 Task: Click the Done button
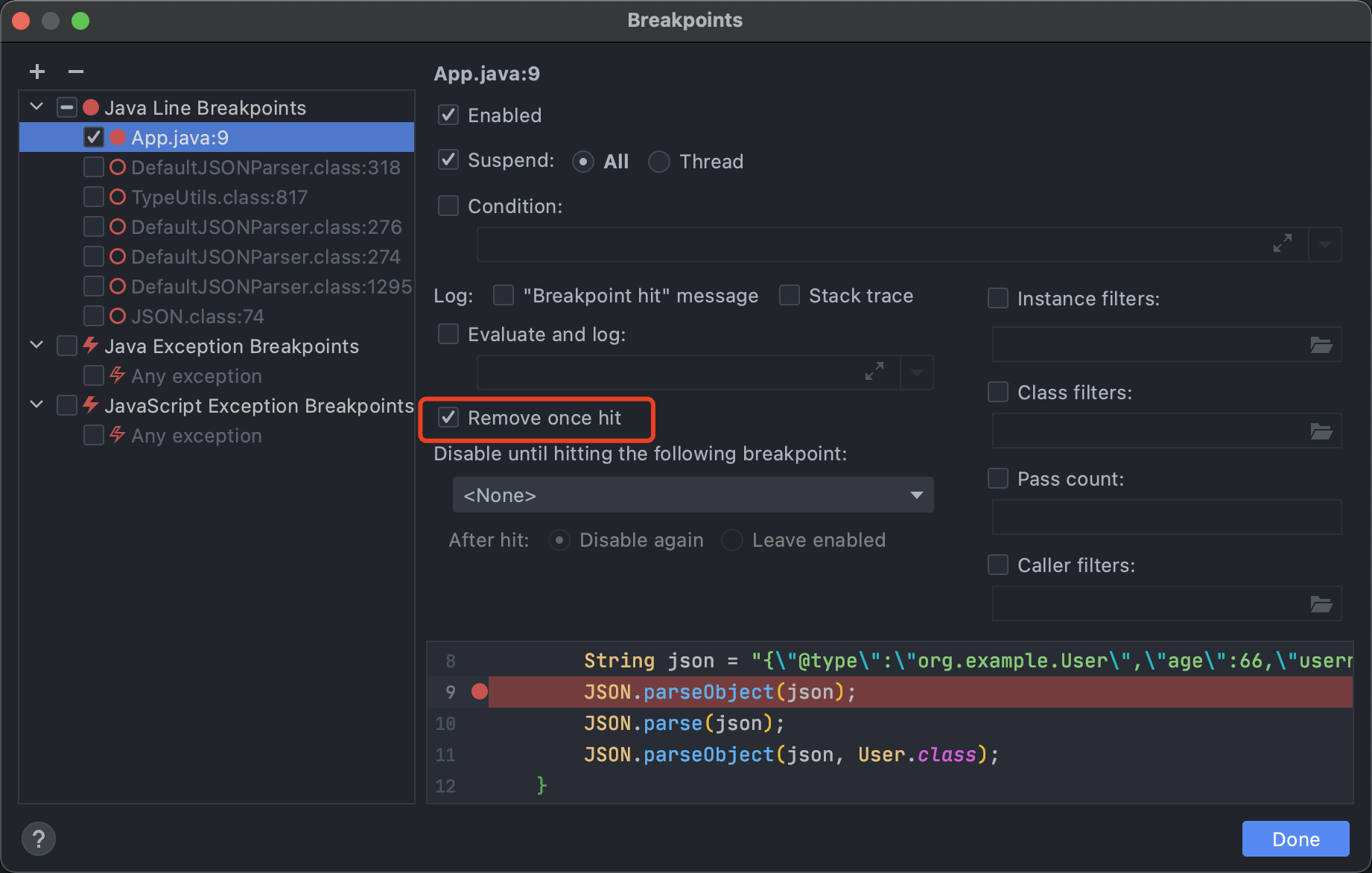point(1295,839)
